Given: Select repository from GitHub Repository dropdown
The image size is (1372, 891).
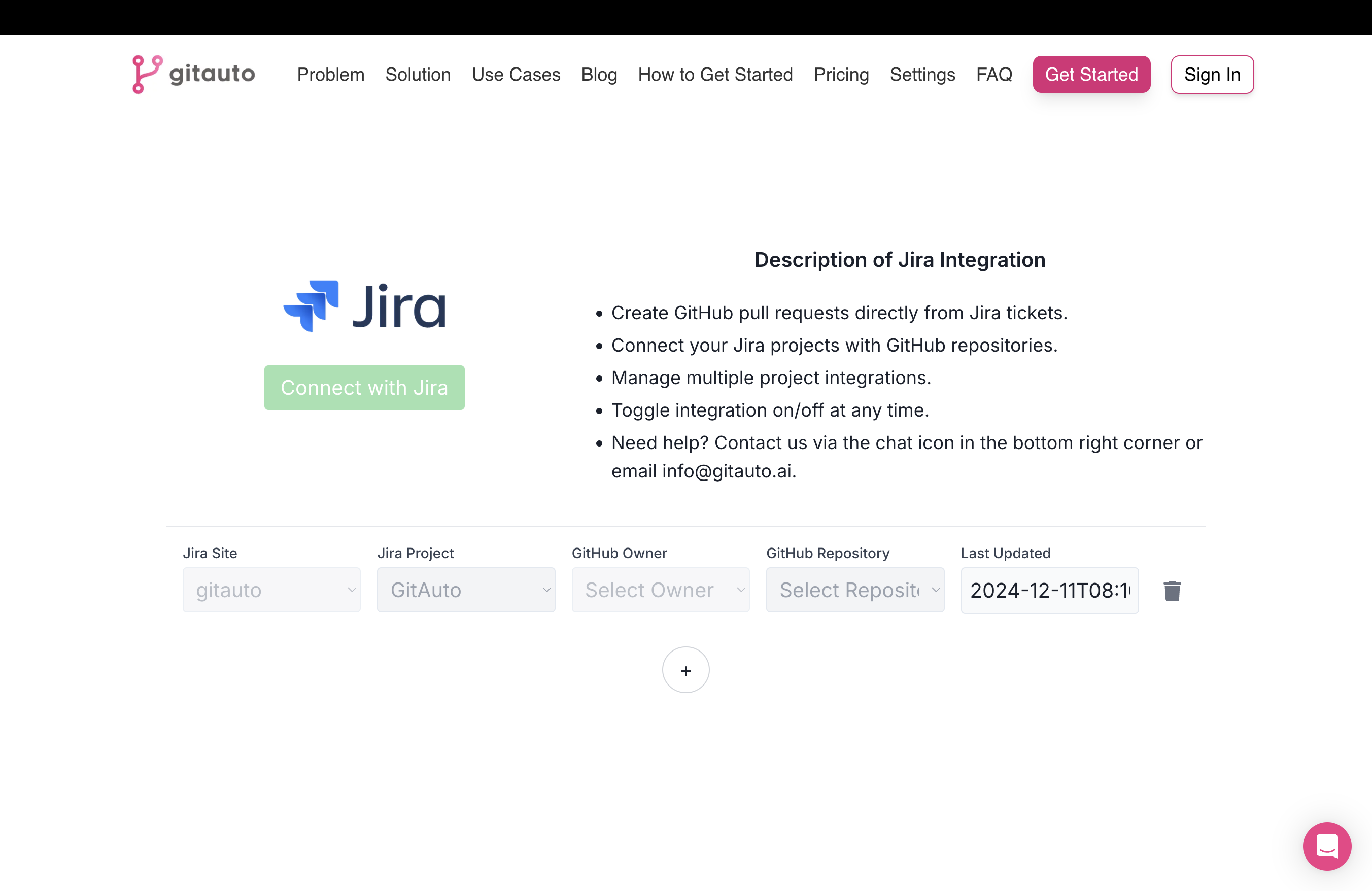Looking at the screenshot, I should pos(854,590).
